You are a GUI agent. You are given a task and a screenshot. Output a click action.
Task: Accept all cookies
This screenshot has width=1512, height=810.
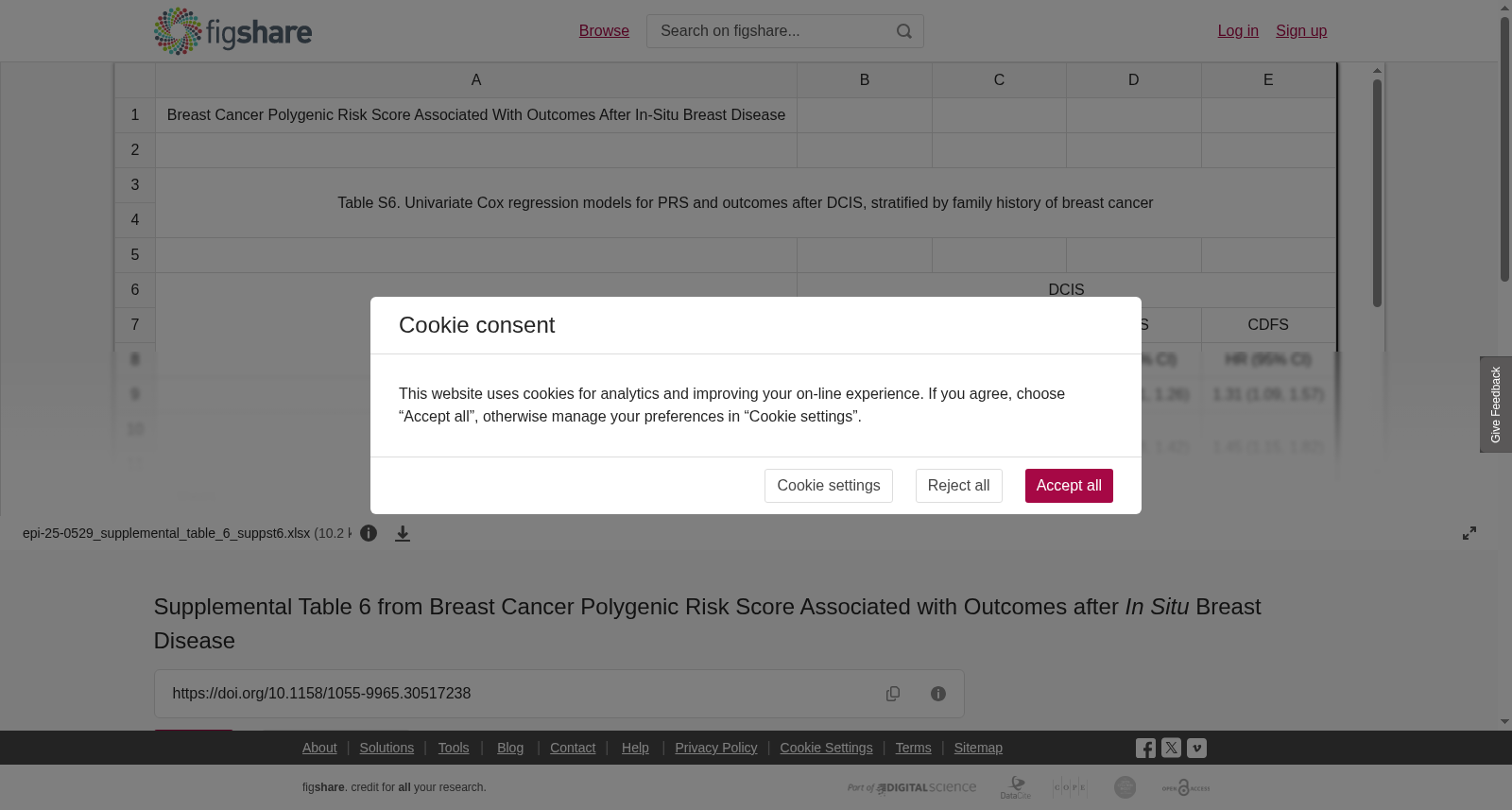coord(1069,486)
